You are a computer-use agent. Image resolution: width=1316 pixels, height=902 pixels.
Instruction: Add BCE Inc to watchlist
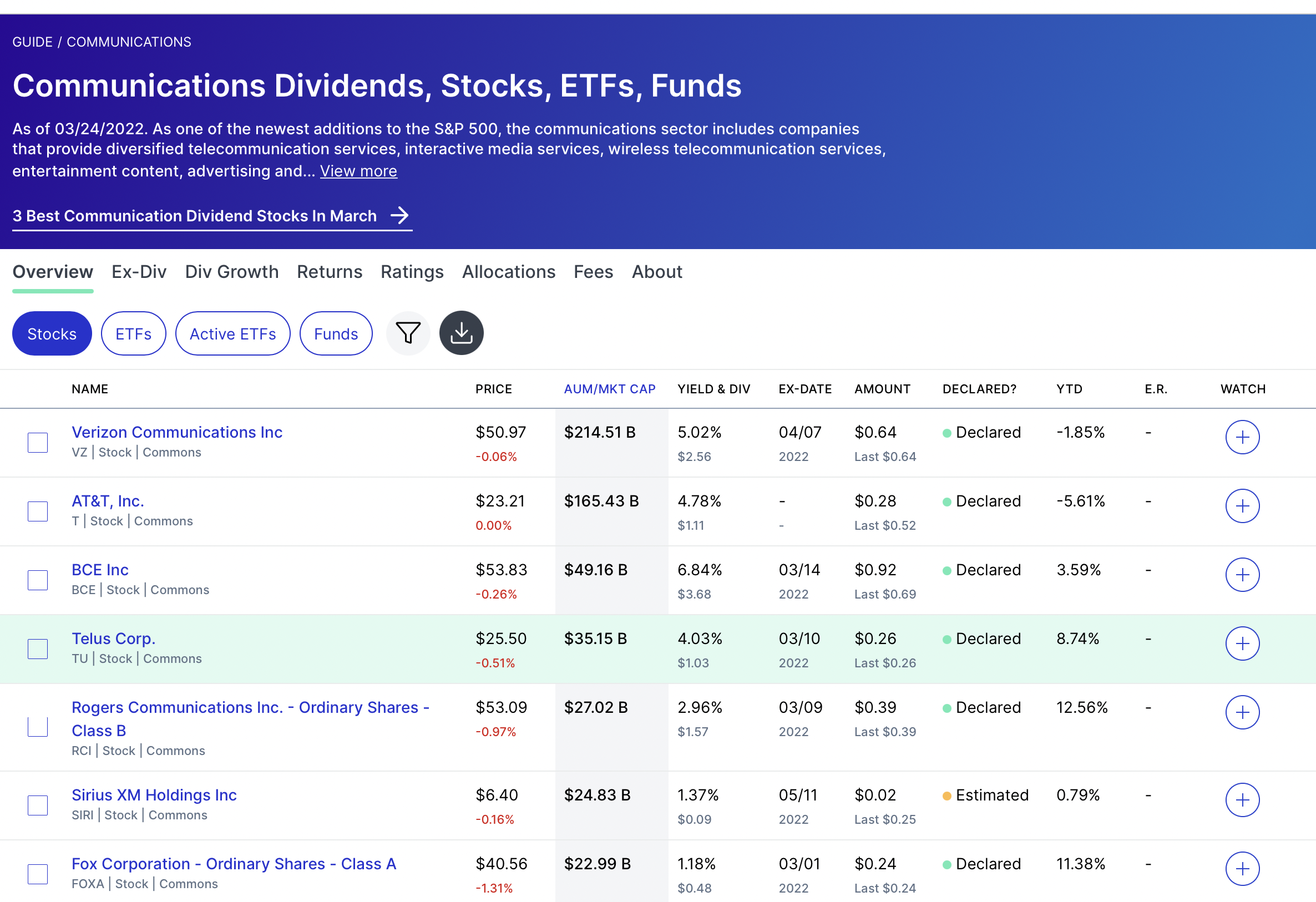(1242, 575)
